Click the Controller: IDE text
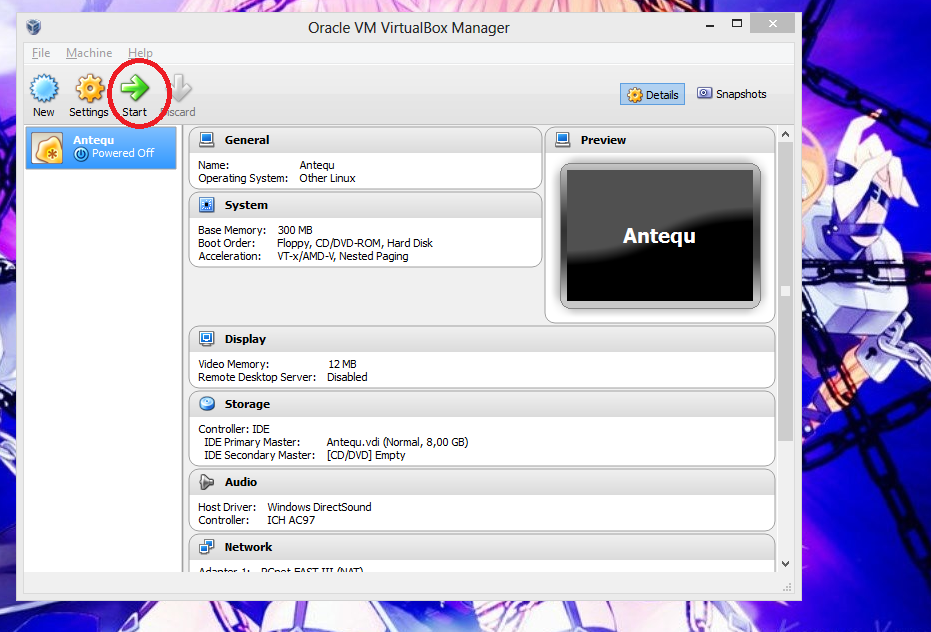The height and width of the screenshot is (632, 931). coord(234,429)
